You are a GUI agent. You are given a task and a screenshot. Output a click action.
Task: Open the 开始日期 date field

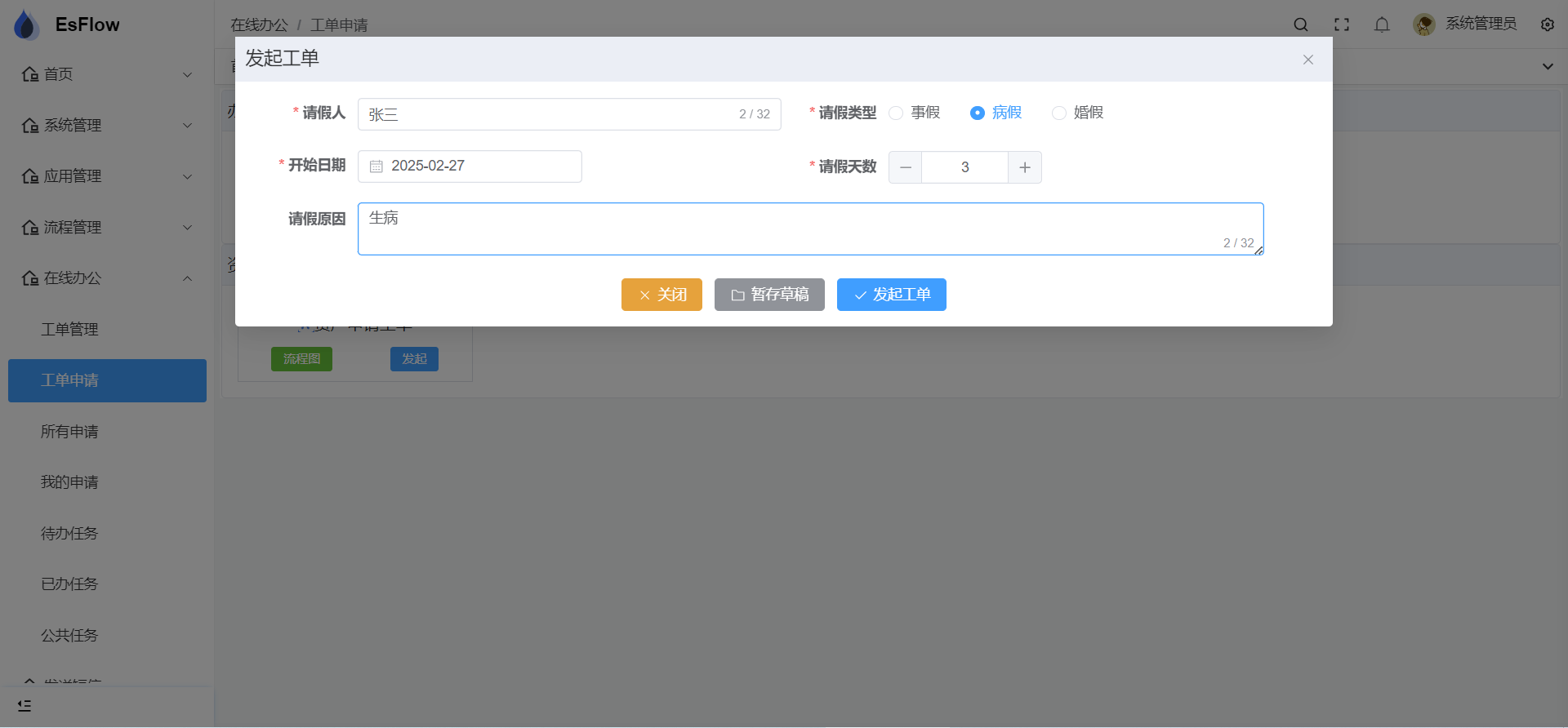470,166
